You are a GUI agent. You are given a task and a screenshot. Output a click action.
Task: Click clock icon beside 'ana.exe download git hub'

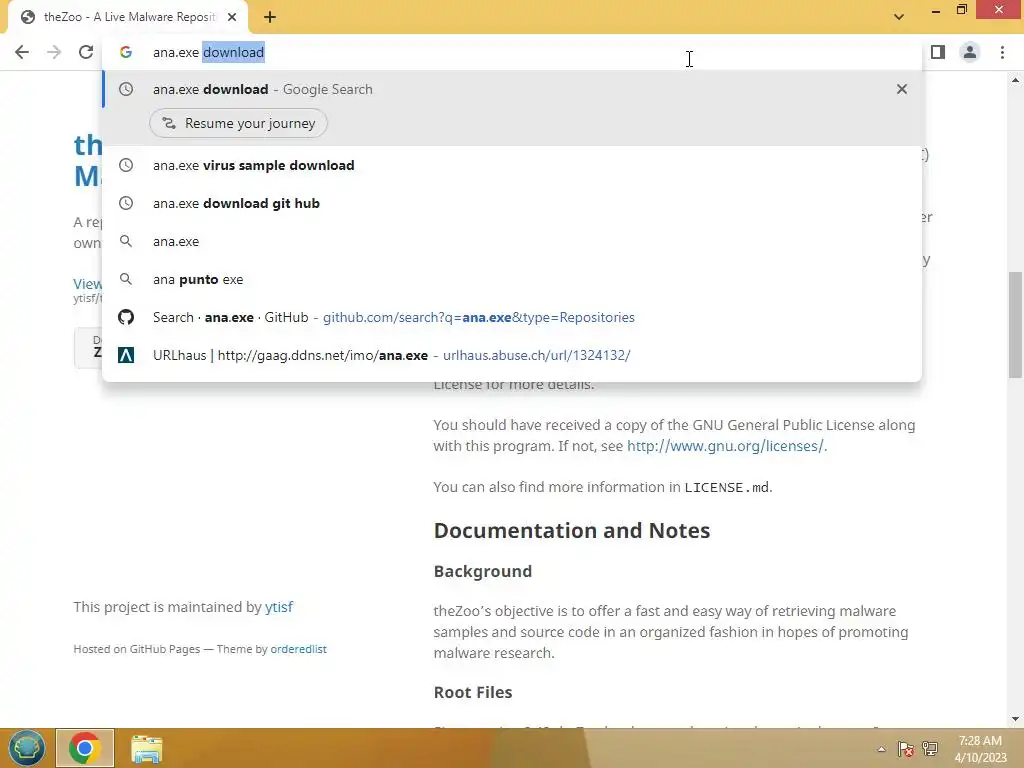(126, 203)
